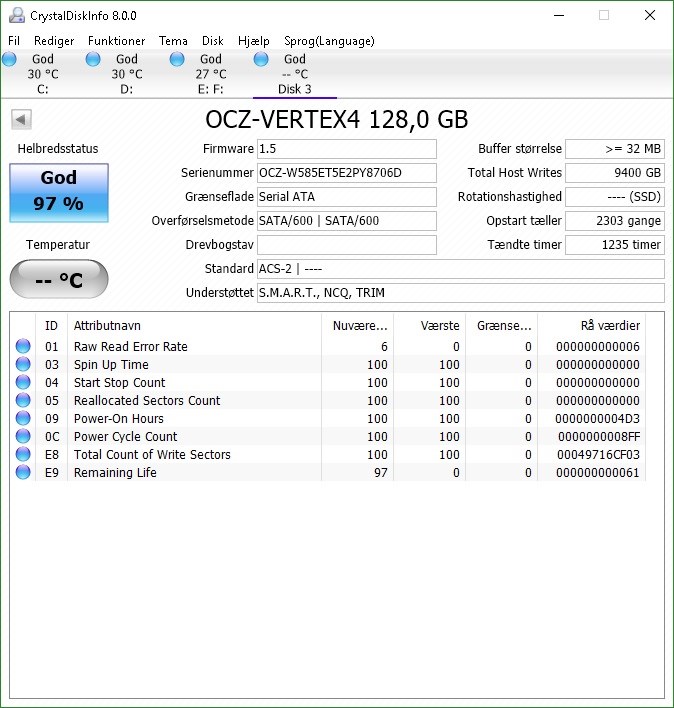Select the Disk 3 tab
674x708 pixels.
pyautogui.click(x=294, y=74)
